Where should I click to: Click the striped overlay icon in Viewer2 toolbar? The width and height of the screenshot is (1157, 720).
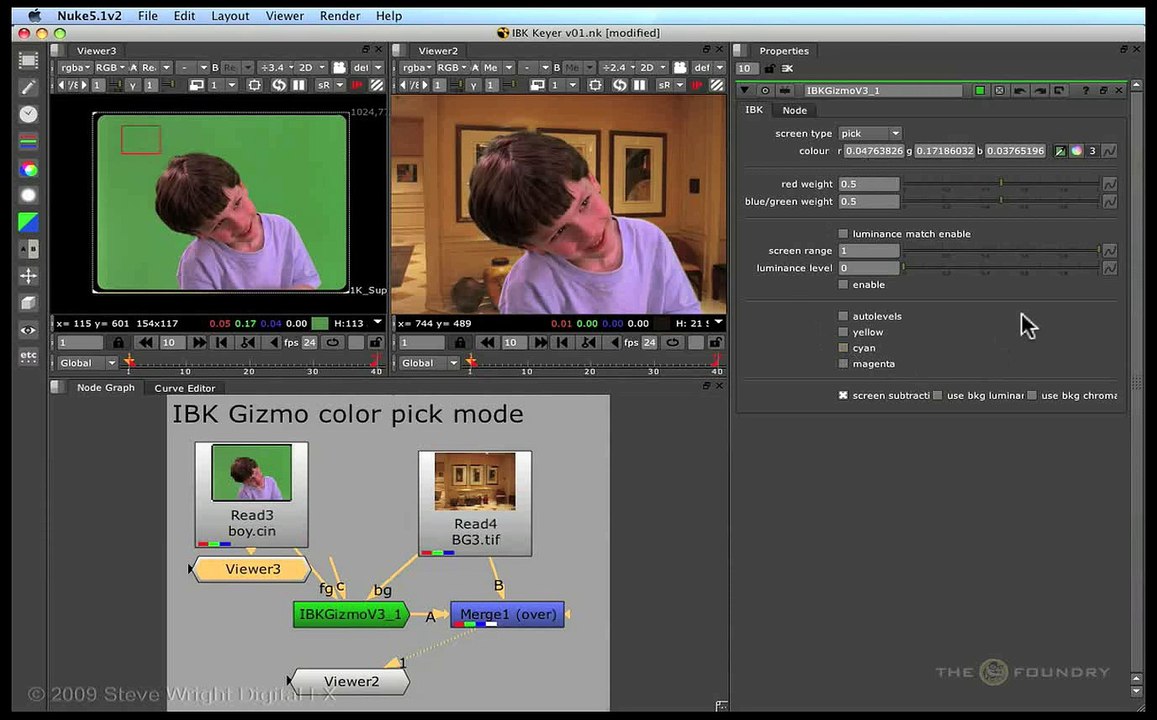(717, 85)
